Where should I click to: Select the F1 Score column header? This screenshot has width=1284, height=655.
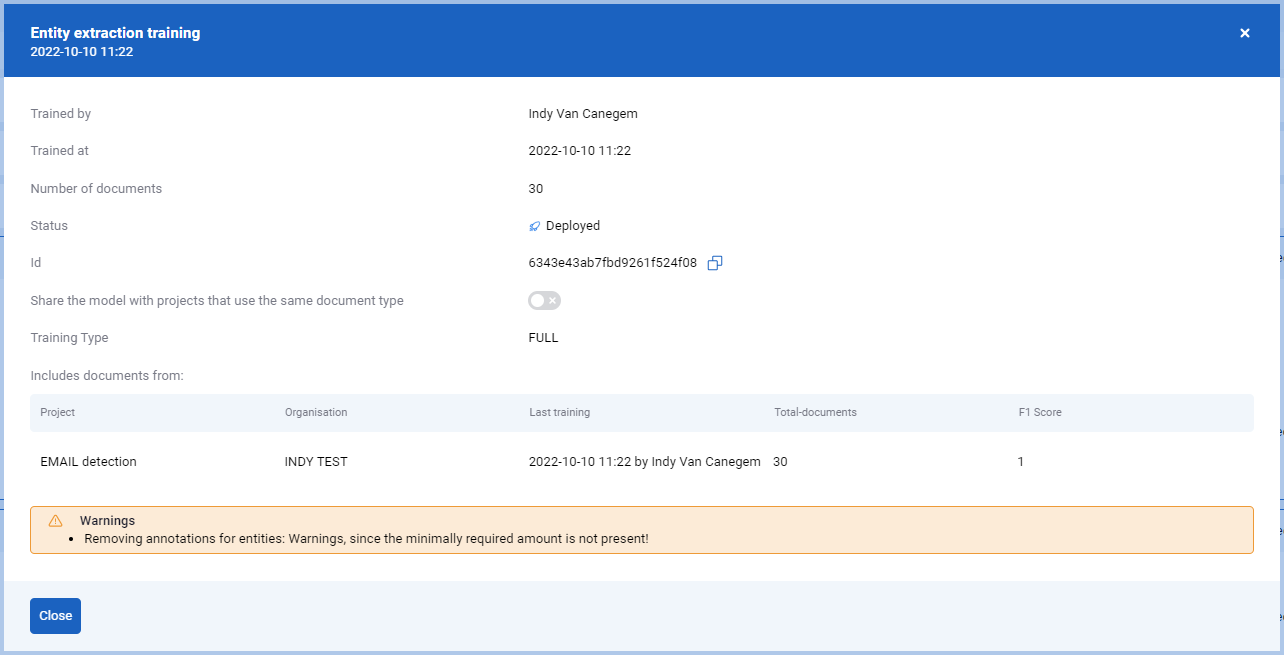[x=1040, y=412]
